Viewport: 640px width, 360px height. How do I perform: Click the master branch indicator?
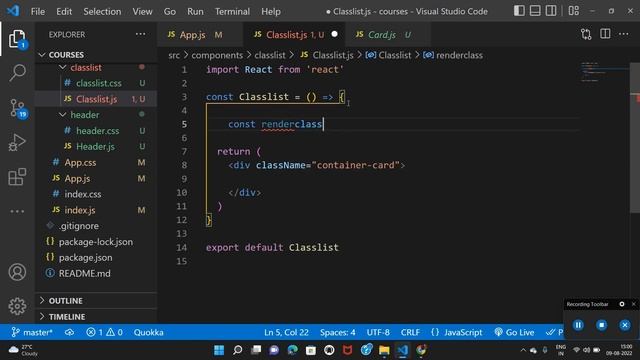pos(32,332)
